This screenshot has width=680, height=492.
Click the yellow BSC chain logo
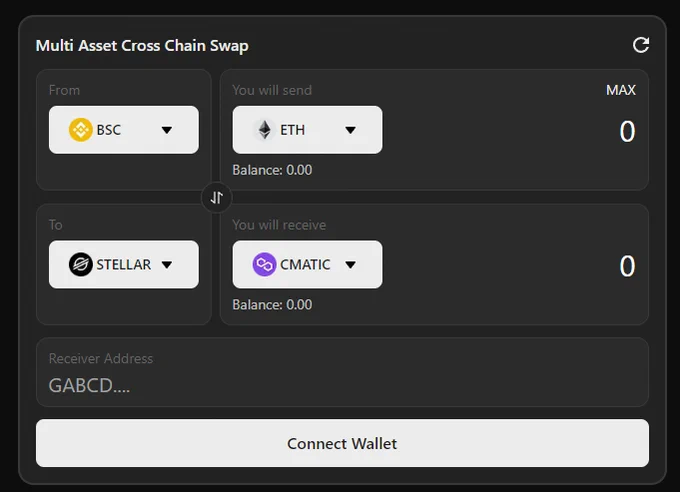(81, 130)
